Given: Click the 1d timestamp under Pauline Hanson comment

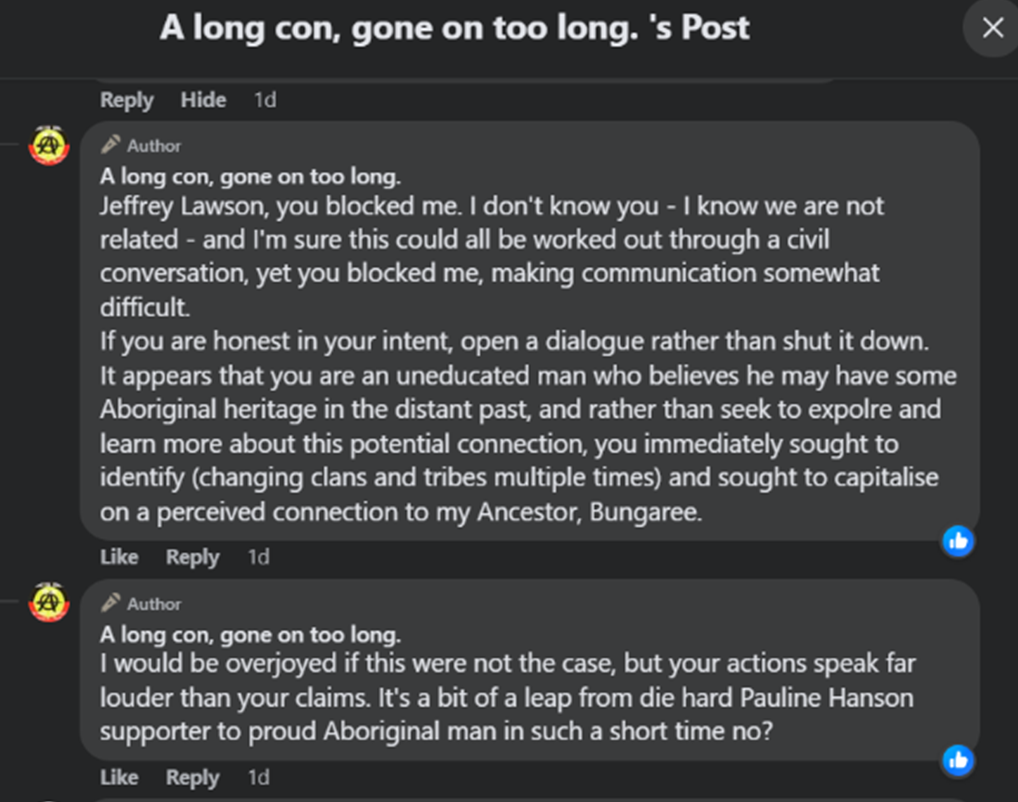Looking at the screenshot, I should tap(259, 777).
